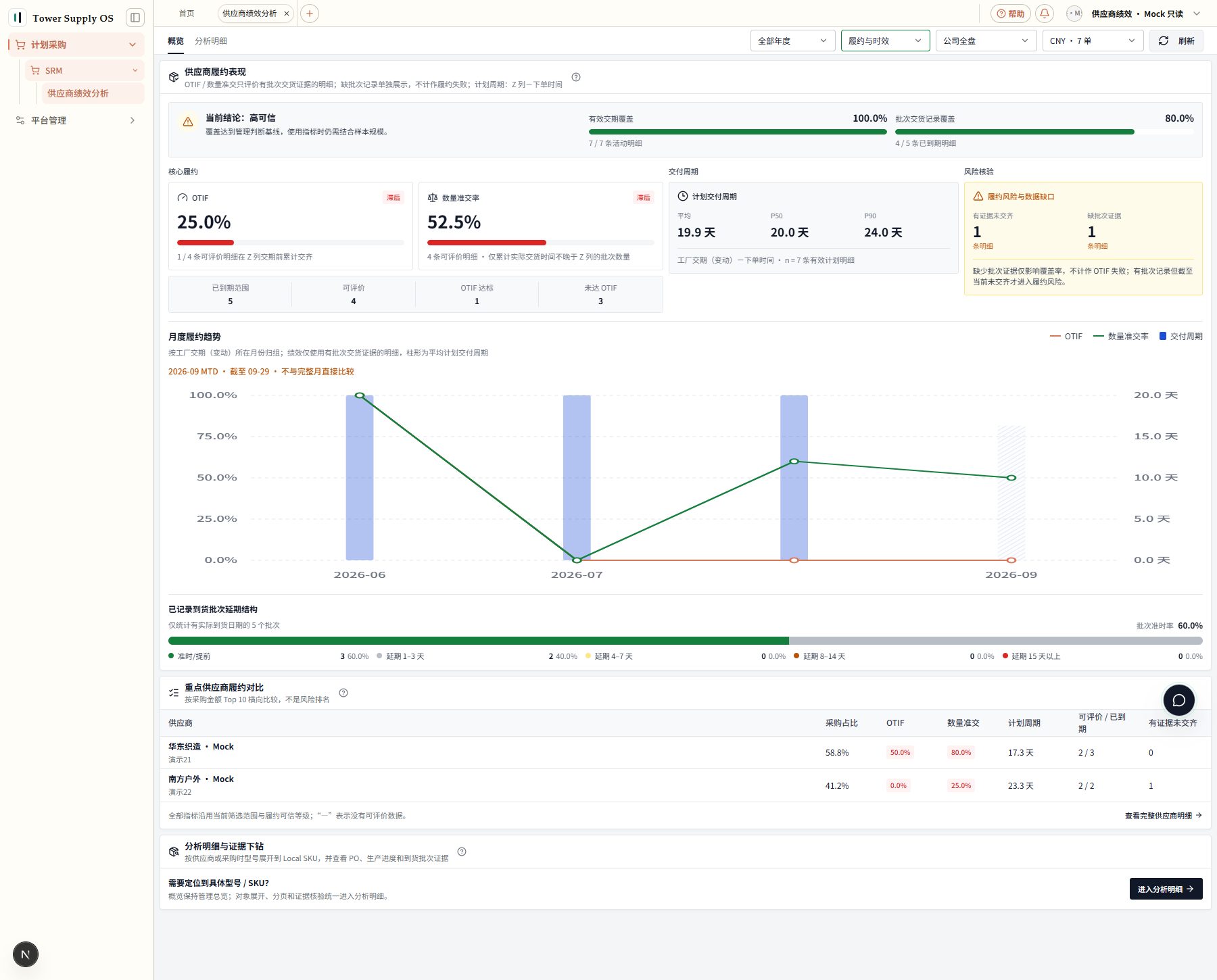Click the 批次交货记录覆盖 progress bar
The width and height of the screenshot is (1217, 980).
pyautogui.click(x=1044, y=132)
